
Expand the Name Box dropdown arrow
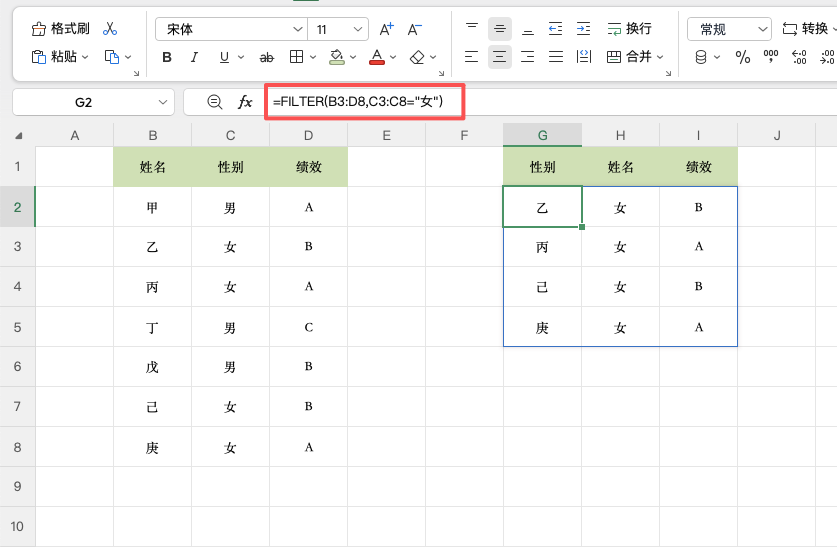click(163, 102)
